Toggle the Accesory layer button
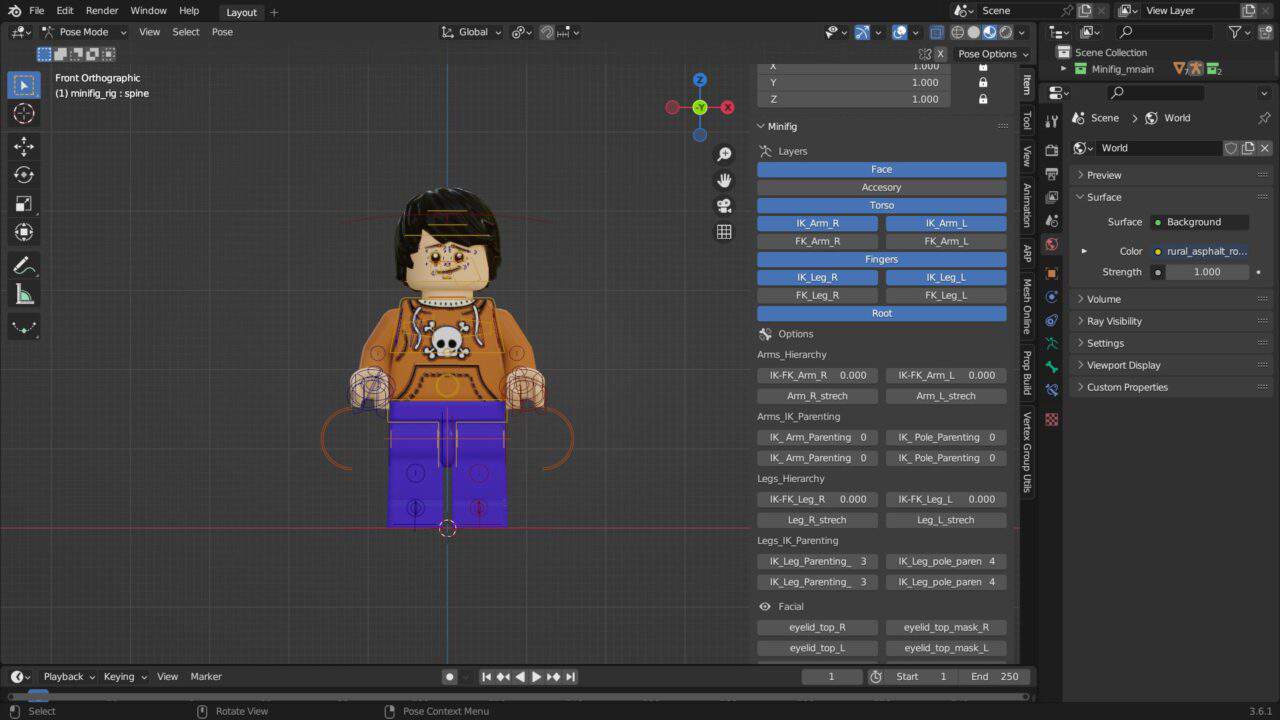Viewport: 1280px width, 720px height. [x=882, y=187]
